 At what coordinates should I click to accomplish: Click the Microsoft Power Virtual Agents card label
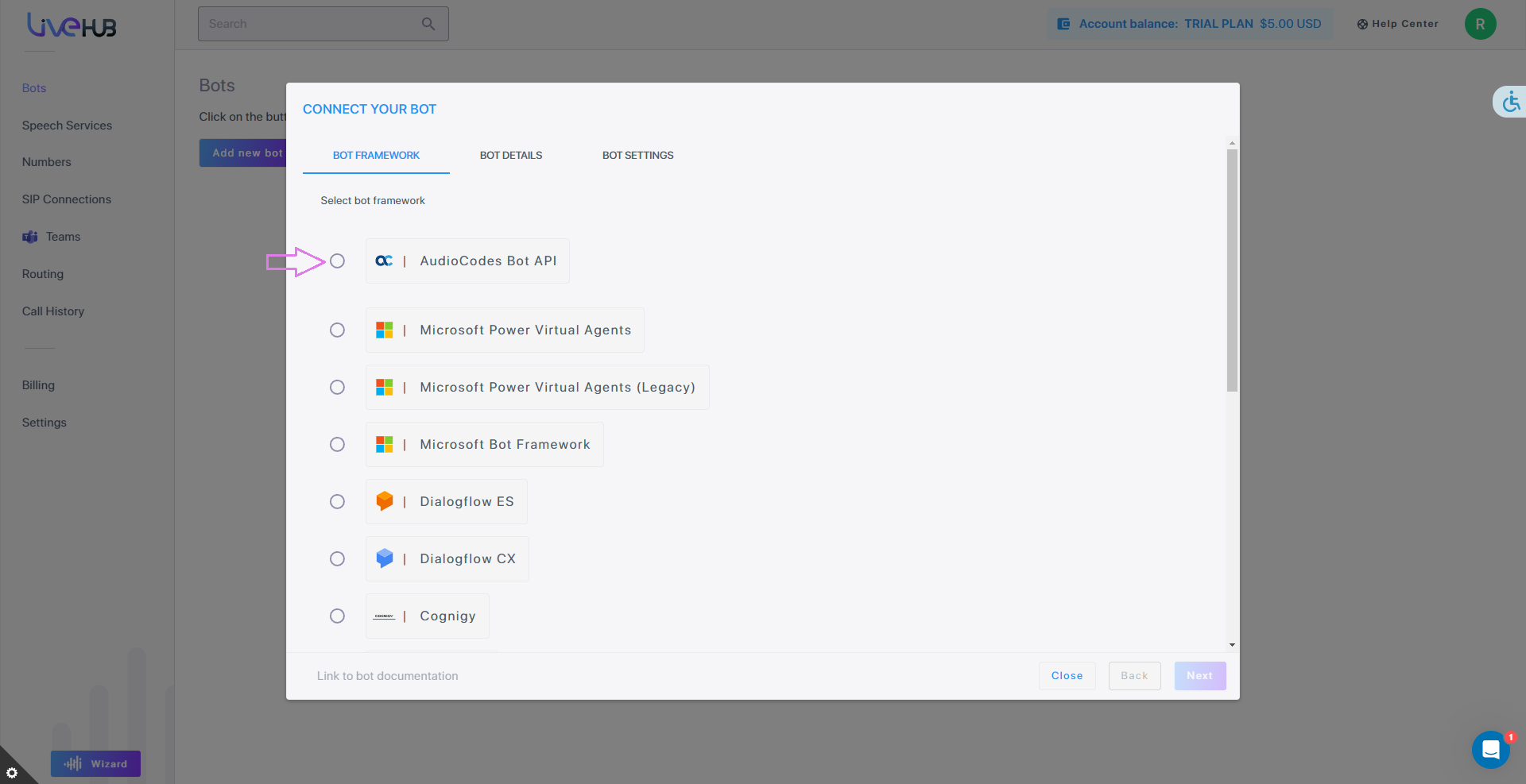click(x=525, y=330)
